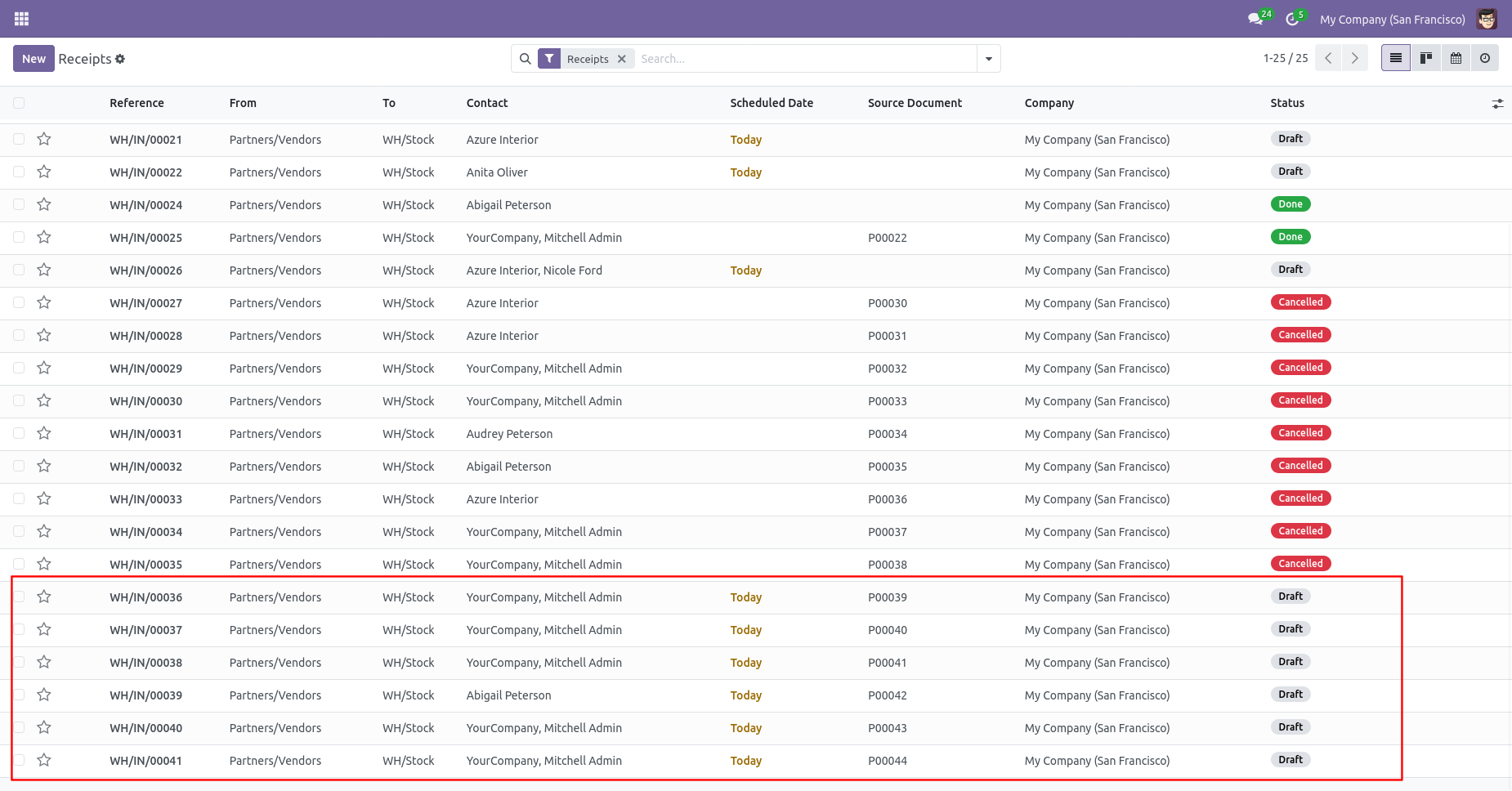Open the activities clock icon with 5 badge
This screenshot has width=1512, height=791.
[1295, 18]
